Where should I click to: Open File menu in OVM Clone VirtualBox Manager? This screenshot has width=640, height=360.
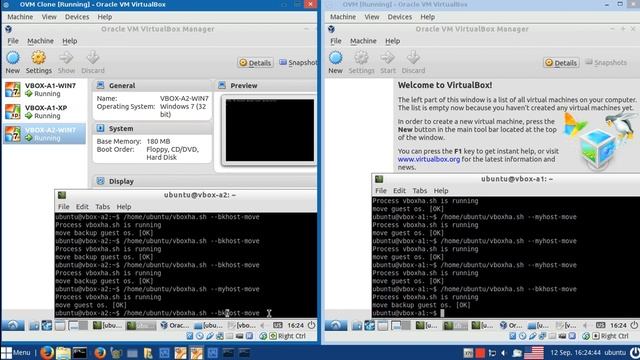[13, 41]
